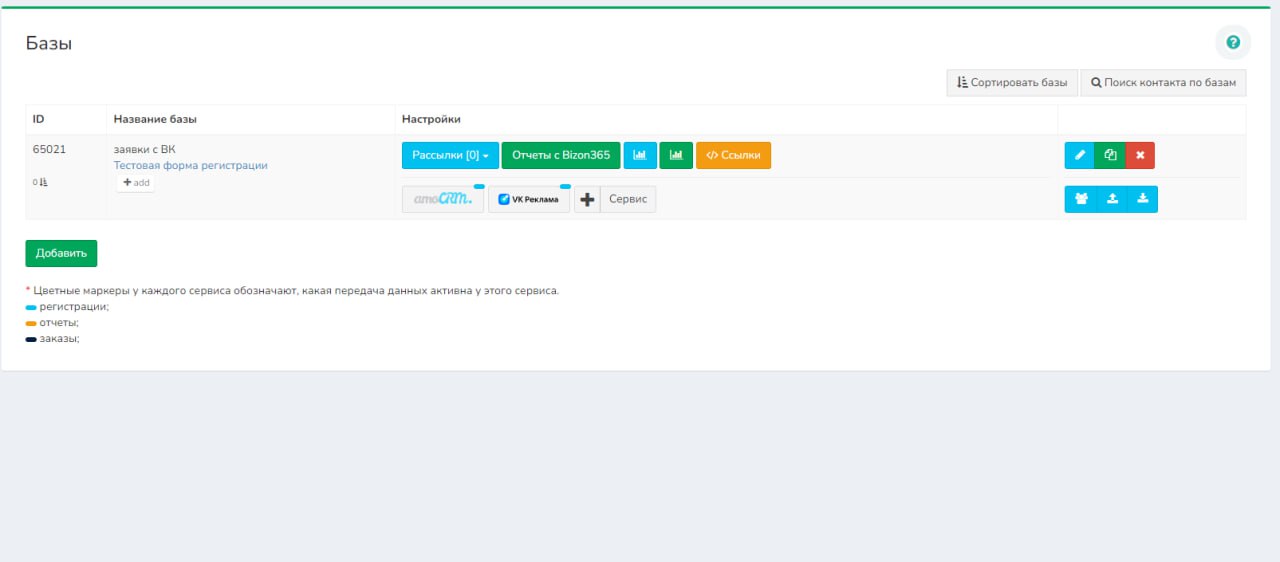Open the green chart statistics icon
This screenshot has width=1280, height=562.
[x=676, y=155]
